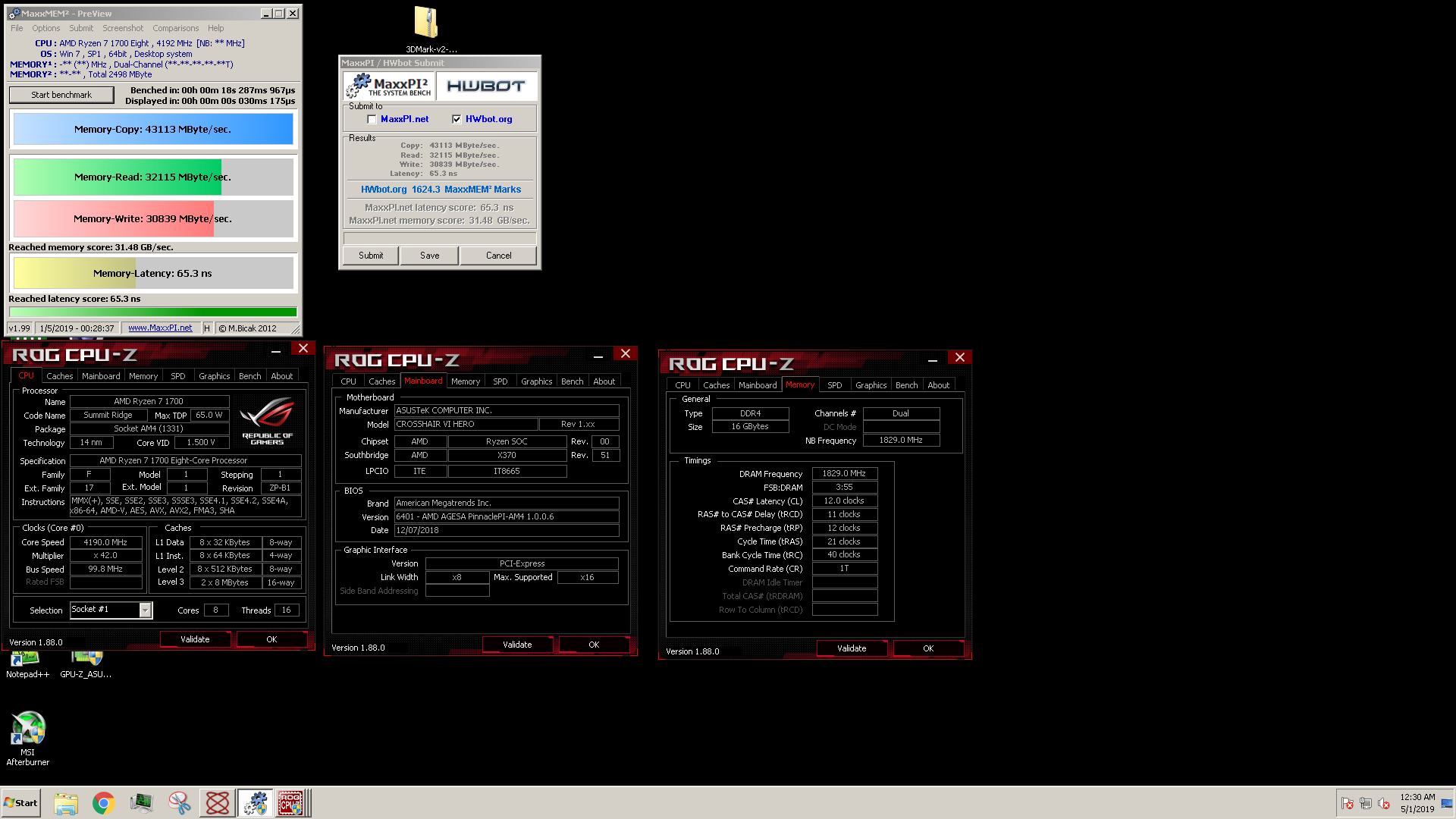Click the empty status field above Submit
1456x819 pixels.
(440, 238)
